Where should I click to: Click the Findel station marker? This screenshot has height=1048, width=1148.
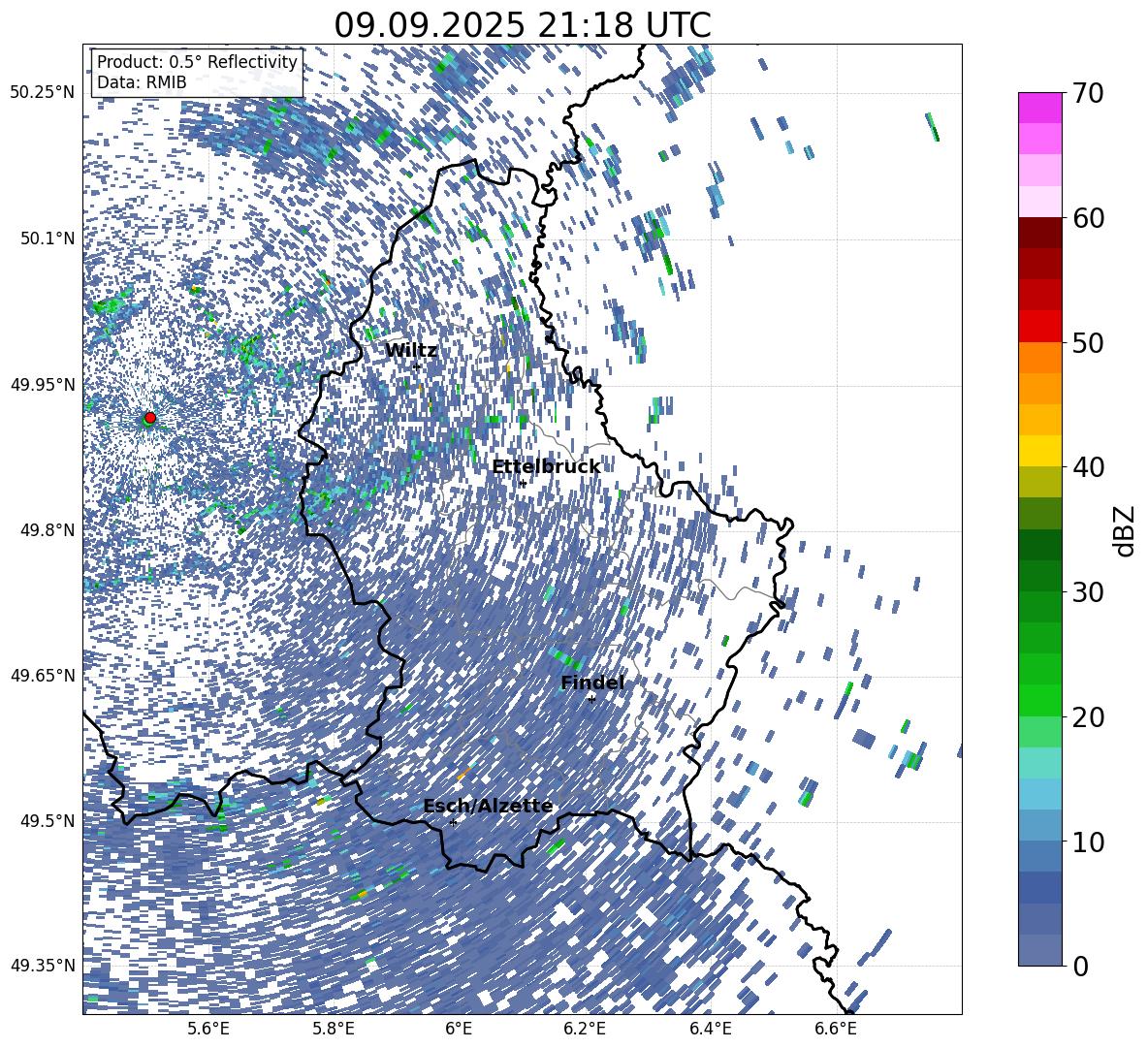[591, 699]
